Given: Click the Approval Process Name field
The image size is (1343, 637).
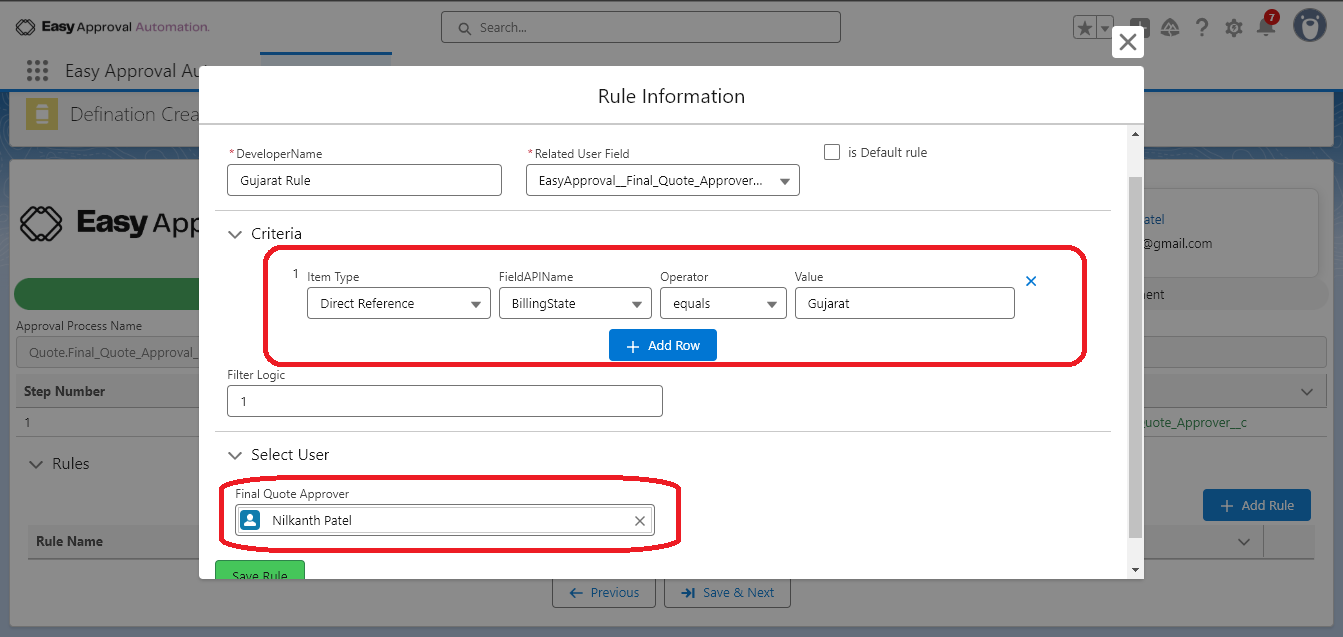Looking at the screenshot, I should [x=107, y=352].
